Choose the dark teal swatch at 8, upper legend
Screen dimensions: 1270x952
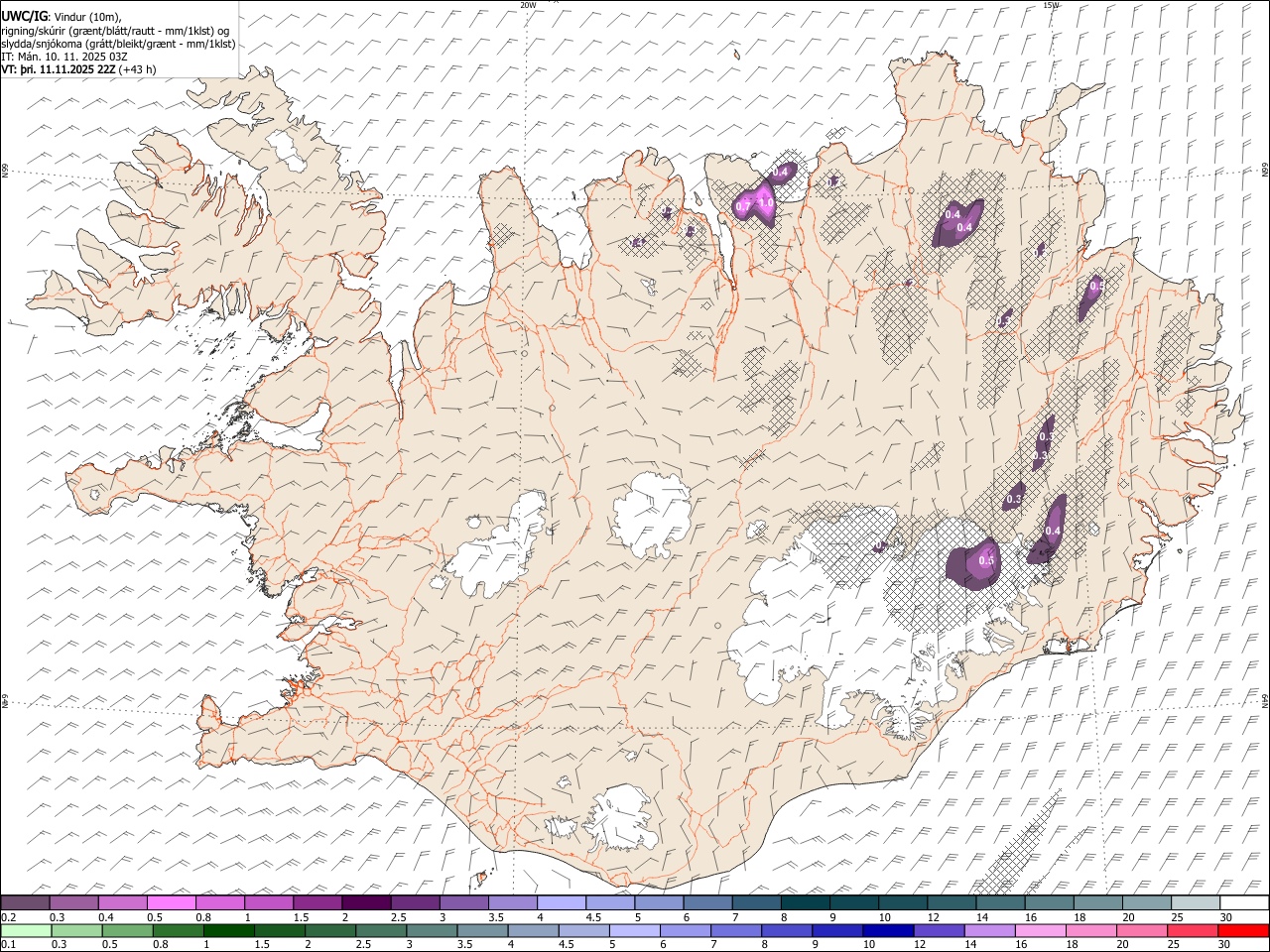(x=804, y=902)
